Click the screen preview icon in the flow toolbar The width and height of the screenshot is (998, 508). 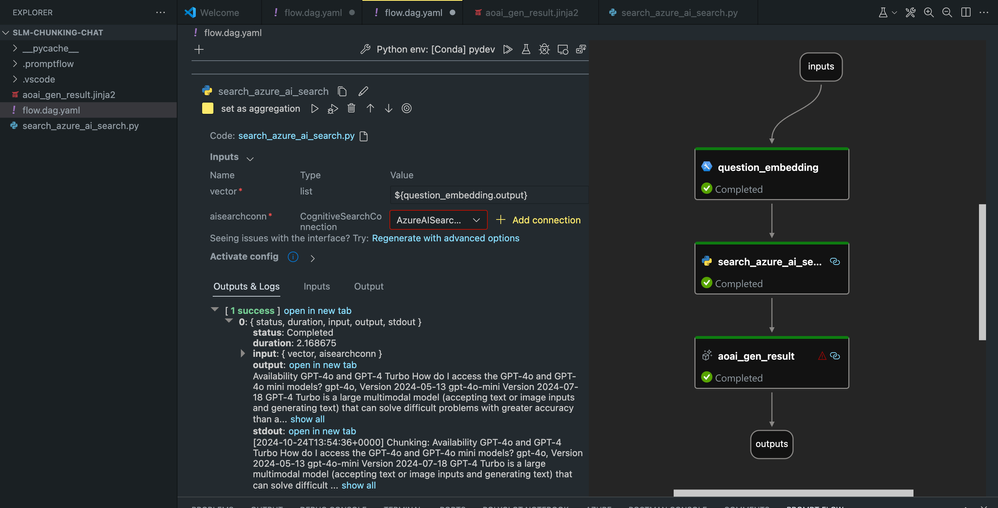[563, 49]
